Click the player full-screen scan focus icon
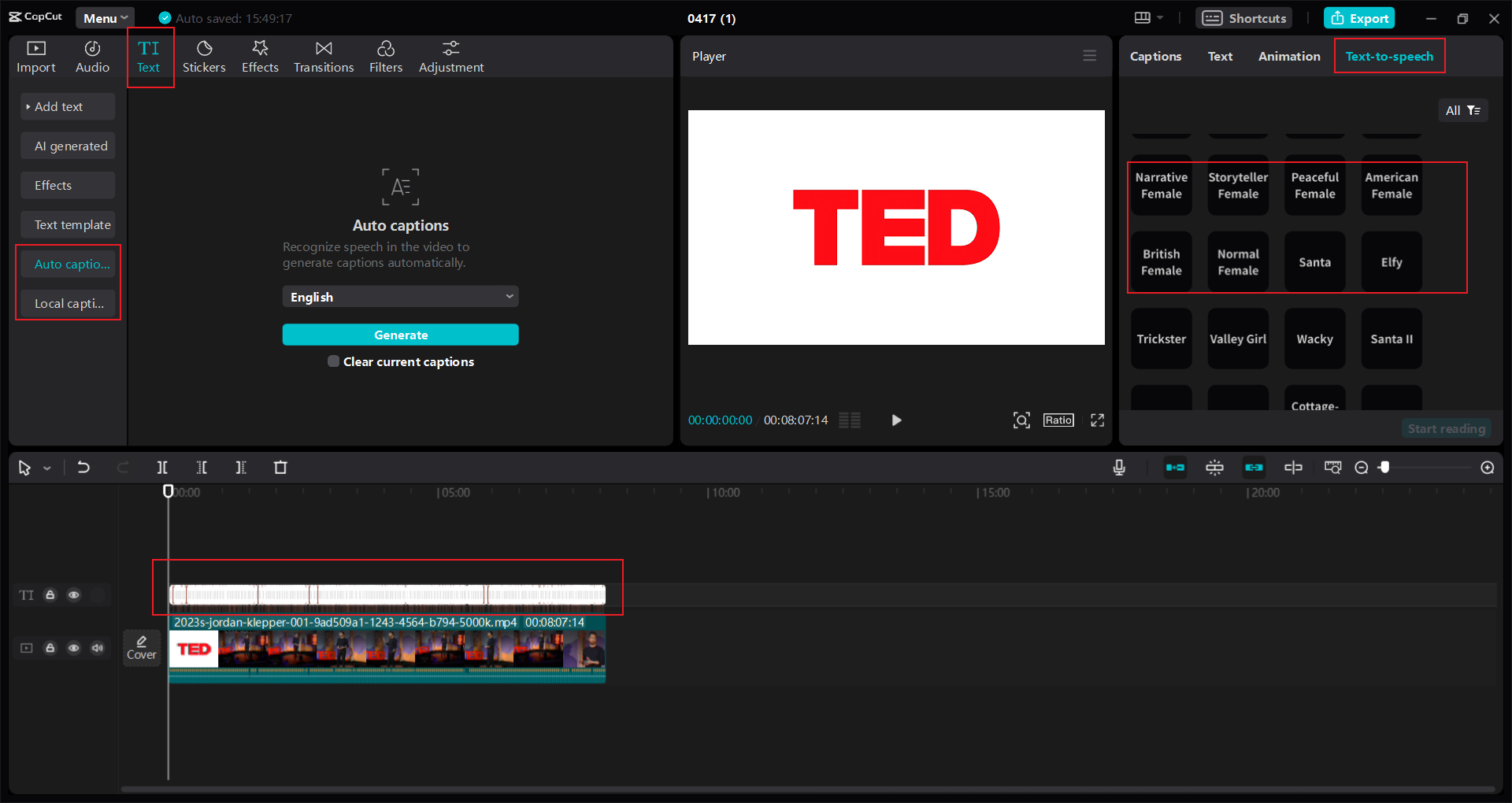The image size is (1512, 803). click(x=1021, y=420)
